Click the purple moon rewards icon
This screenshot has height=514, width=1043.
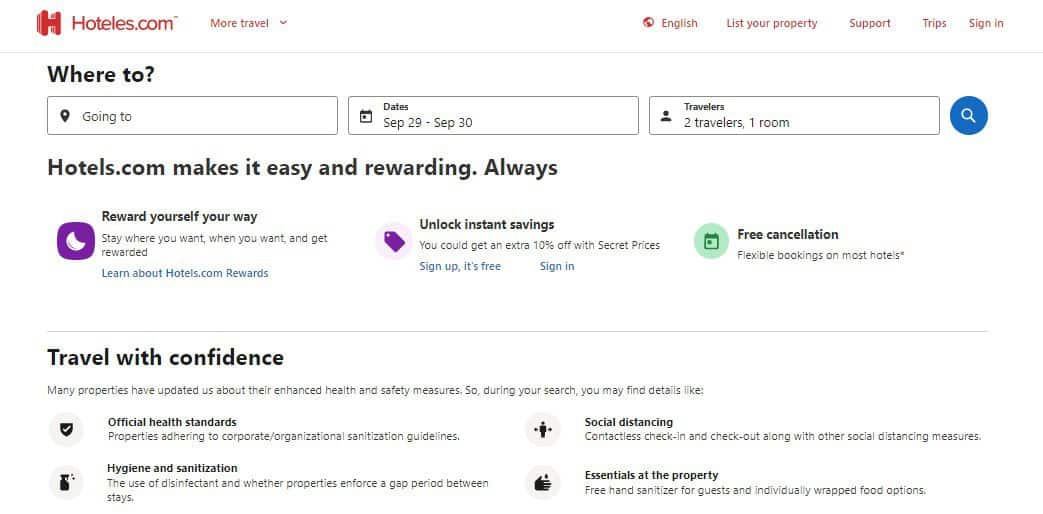76,241
